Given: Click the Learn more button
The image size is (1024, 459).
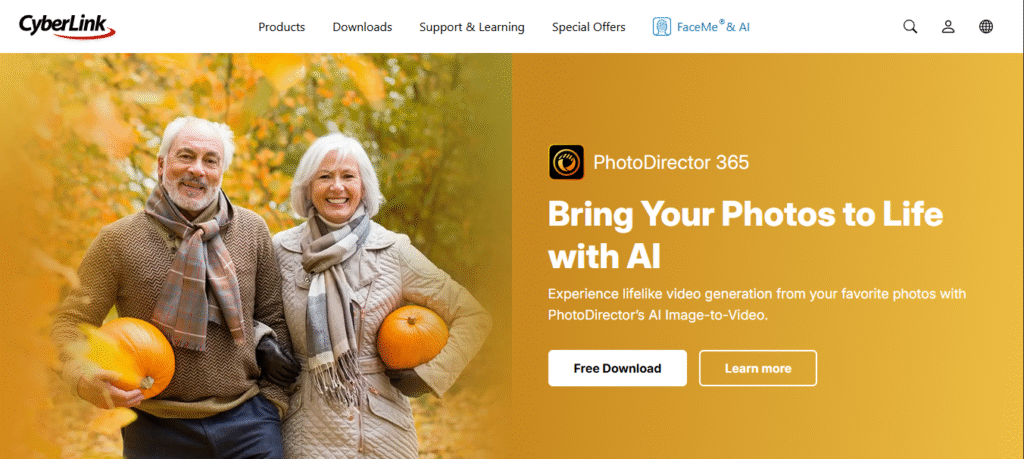Looking at the screenshot, I should [x=758, y=368].
